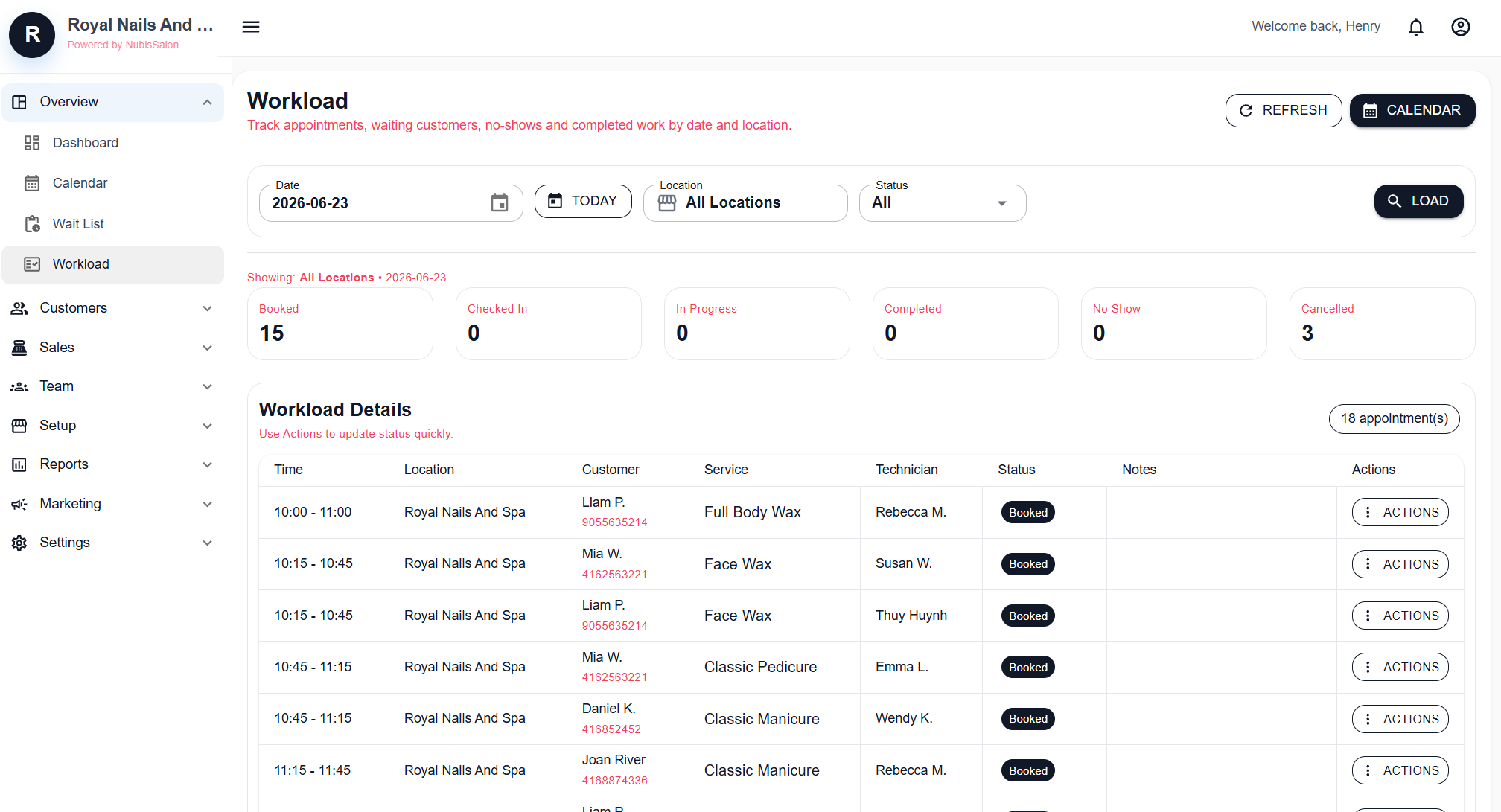Click the Technician column header
The image size is (1501, 812).
(906, 470)
